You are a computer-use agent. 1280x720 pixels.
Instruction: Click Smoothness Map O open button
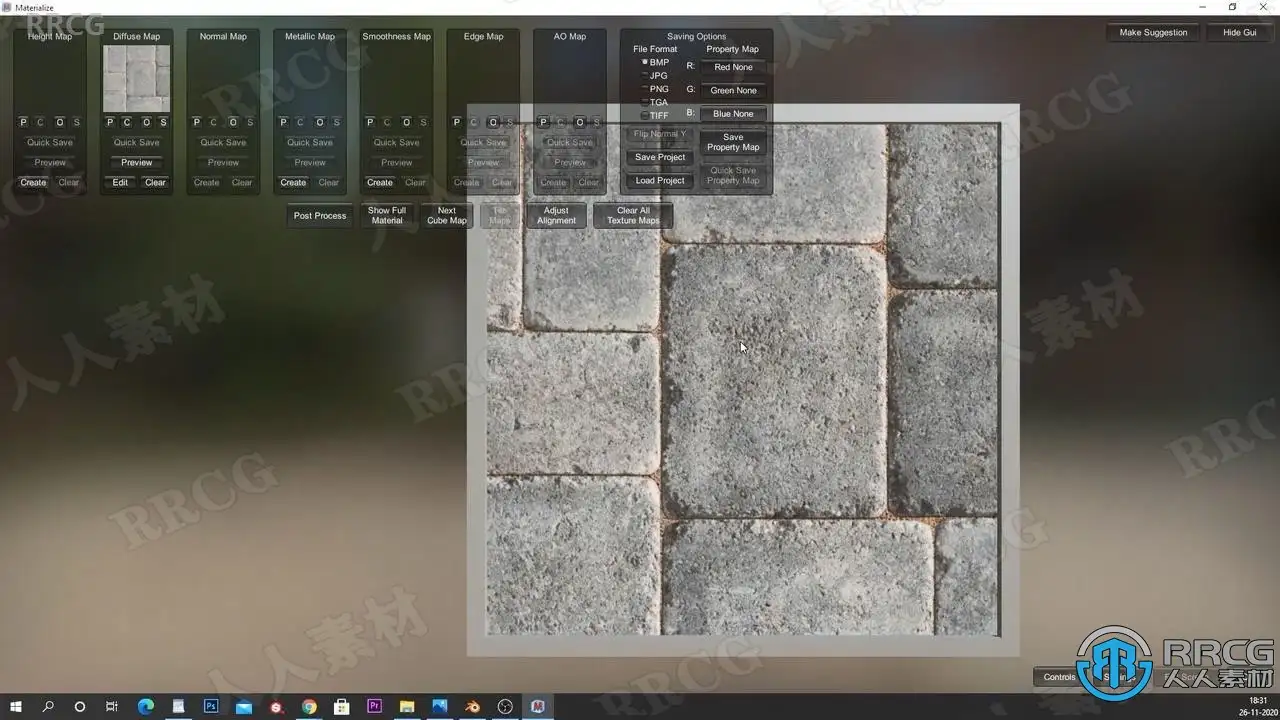[406, 122]
